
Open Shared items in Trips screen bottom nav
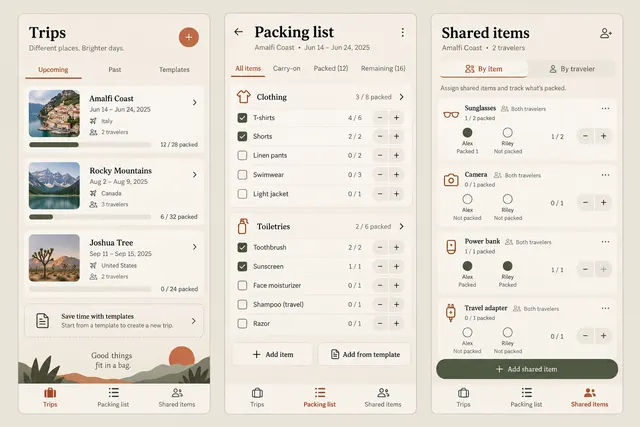(x=177, y=398)
